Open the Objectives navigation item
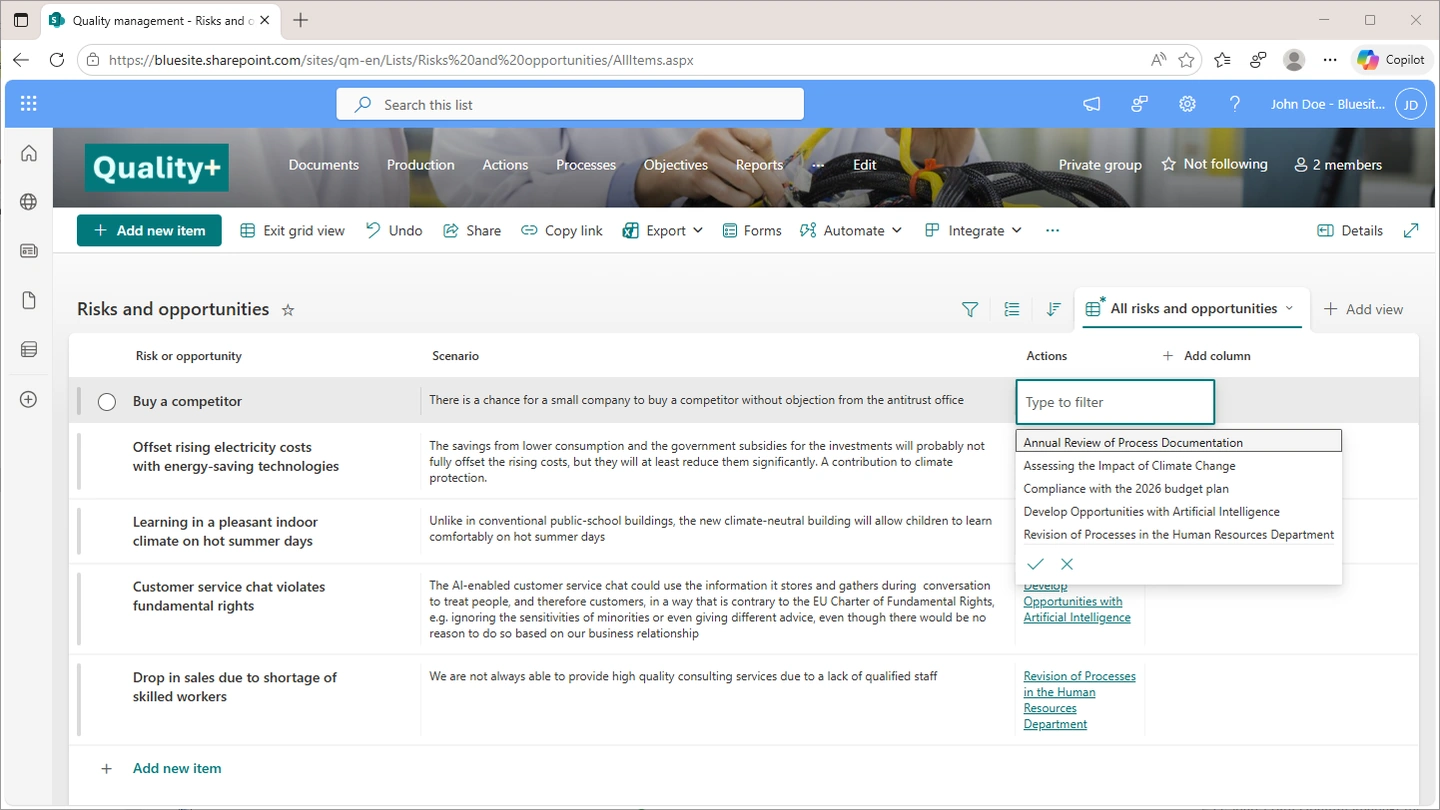This screenshot has width=1440, height=810. click(x=675, y=165)
